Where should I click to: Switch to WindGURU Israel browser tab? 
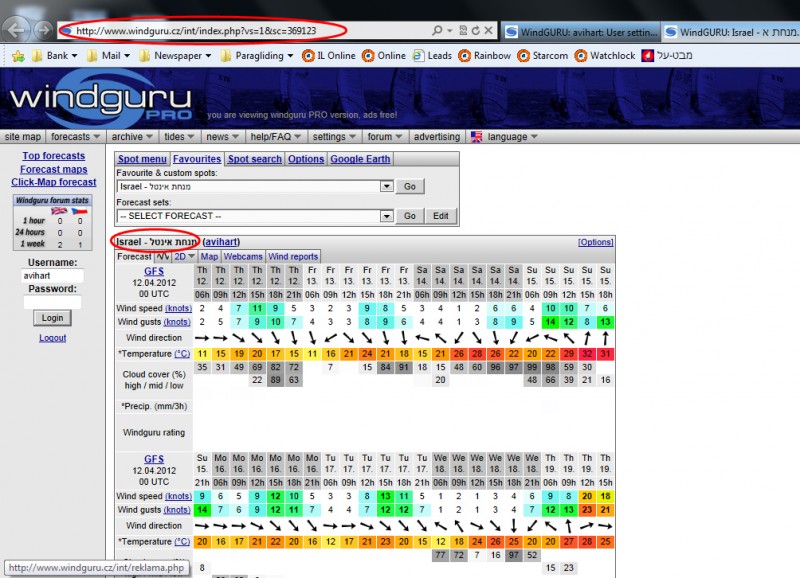[730, 32]
